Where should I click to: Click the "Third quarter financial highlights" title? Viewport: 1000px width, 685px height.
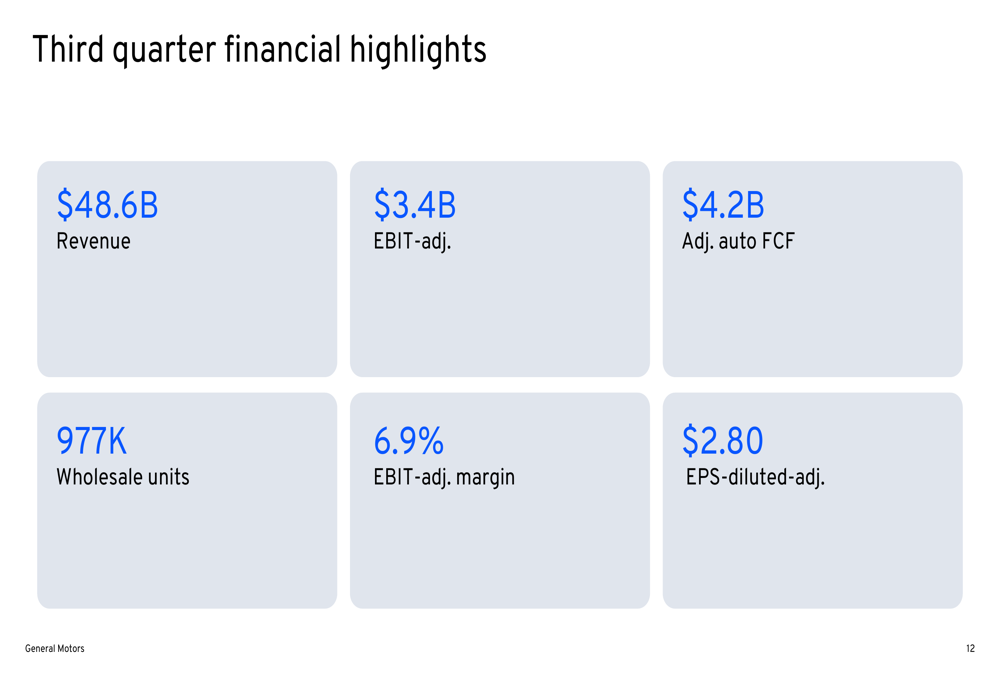coord(259,50)
